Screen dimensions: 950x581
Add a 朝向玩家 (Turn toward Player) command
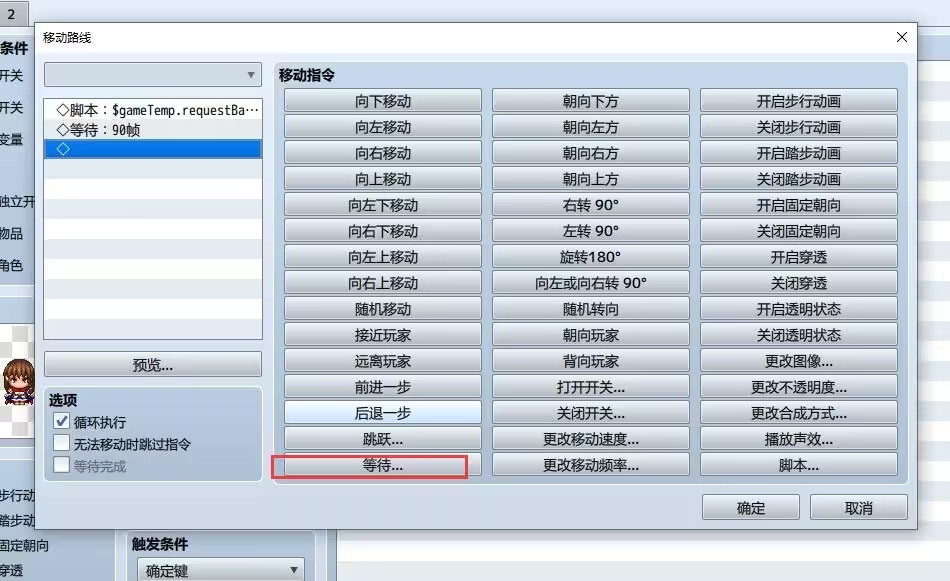click(x=588, y=334)
